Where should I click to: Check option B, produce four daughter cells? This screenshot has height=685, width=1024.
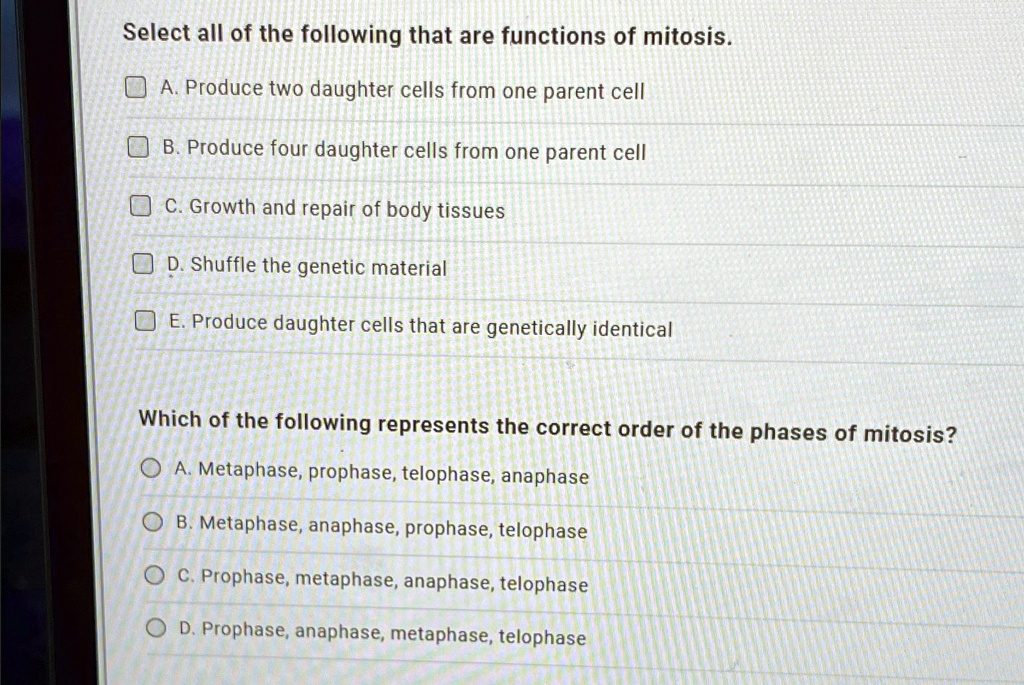pos(137,146)
